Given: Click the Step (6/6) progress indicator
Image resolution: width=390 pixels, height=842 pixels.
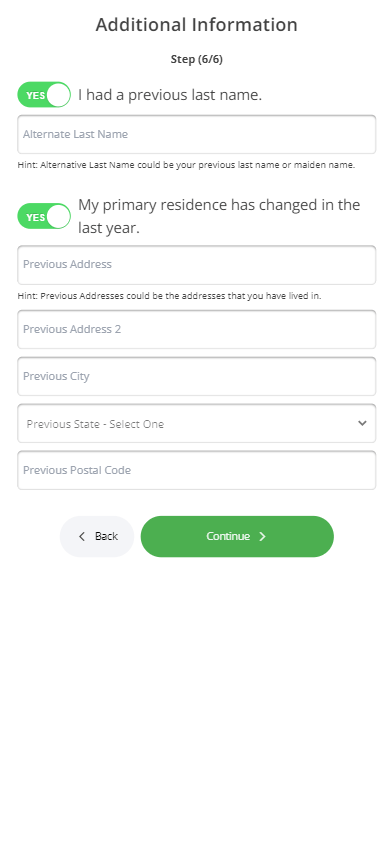Looking at the screenshot, I should (197, 59).
